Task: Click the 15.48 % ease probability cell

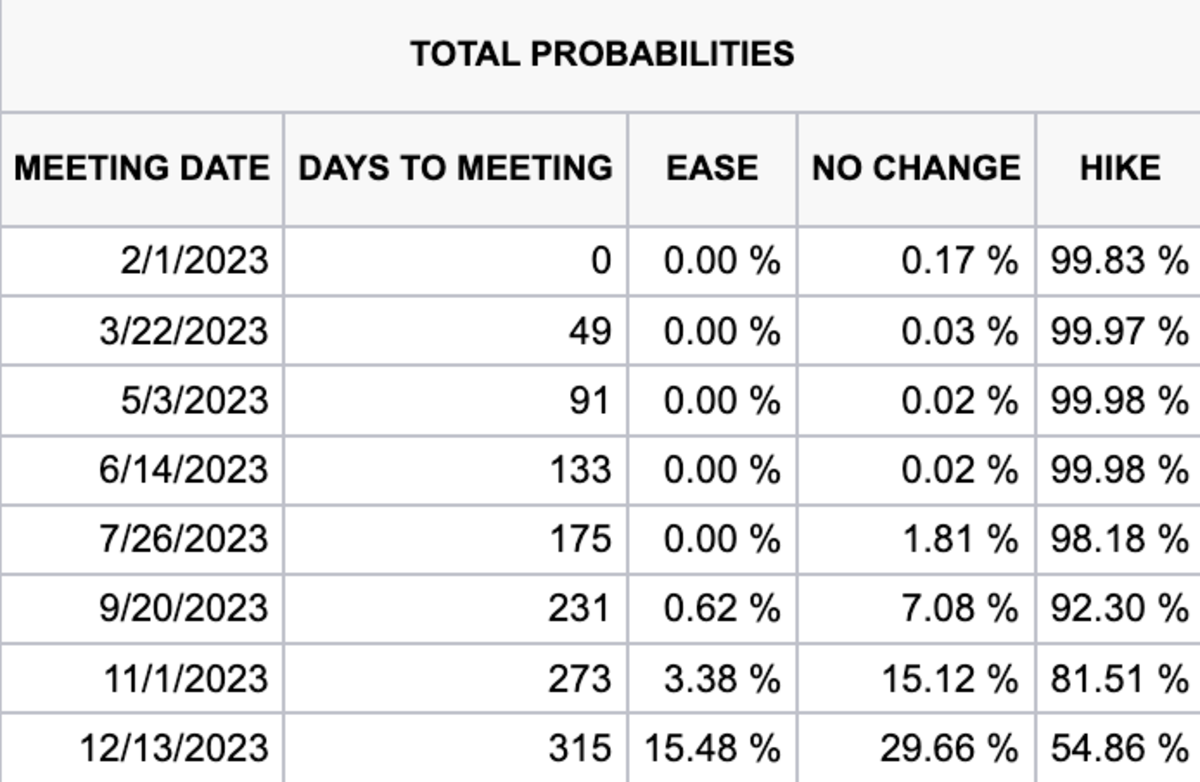Action: pos(712,748)
